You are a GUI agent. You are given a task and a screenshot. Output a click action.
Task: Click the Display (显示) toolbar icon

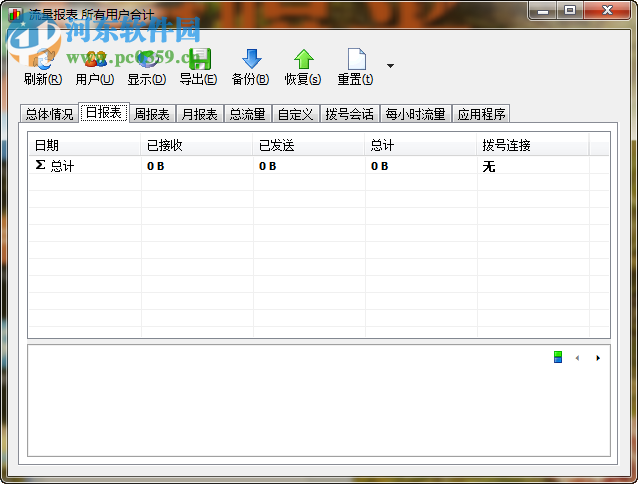pyautogui.click(x=147, y=59)
